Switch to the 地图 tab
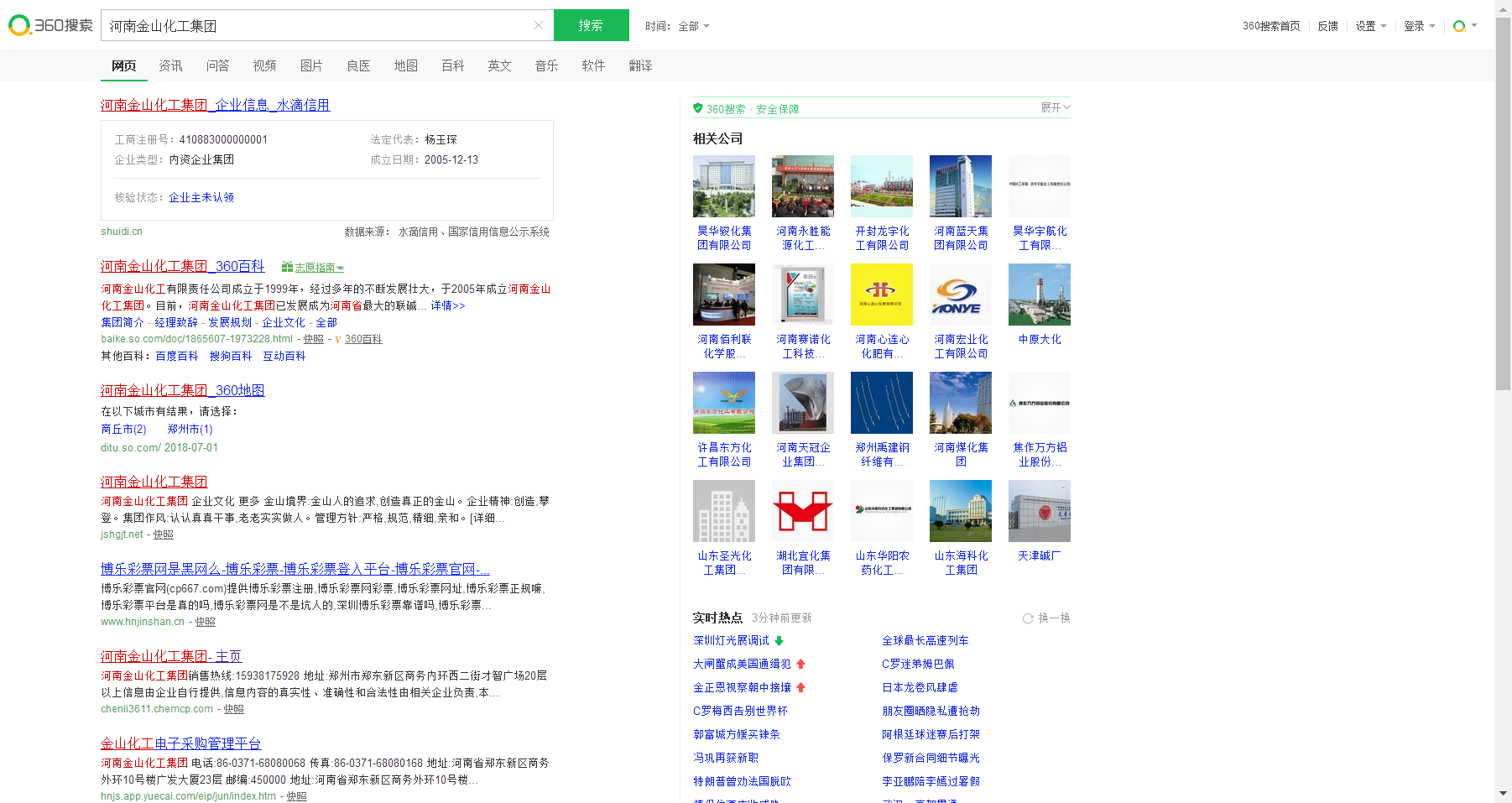The image size is (1512, 803). click(x=406, y=65)
